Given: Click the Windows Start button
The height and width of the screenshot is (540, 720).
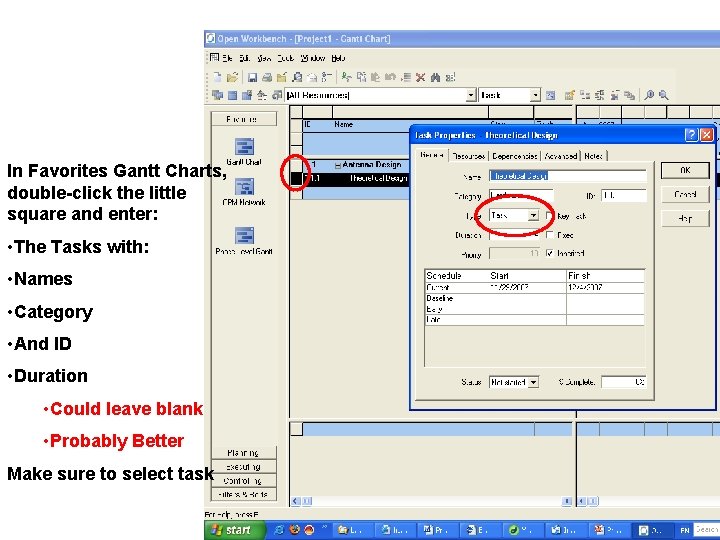Looking at the screenshot, I should point(235,530).
